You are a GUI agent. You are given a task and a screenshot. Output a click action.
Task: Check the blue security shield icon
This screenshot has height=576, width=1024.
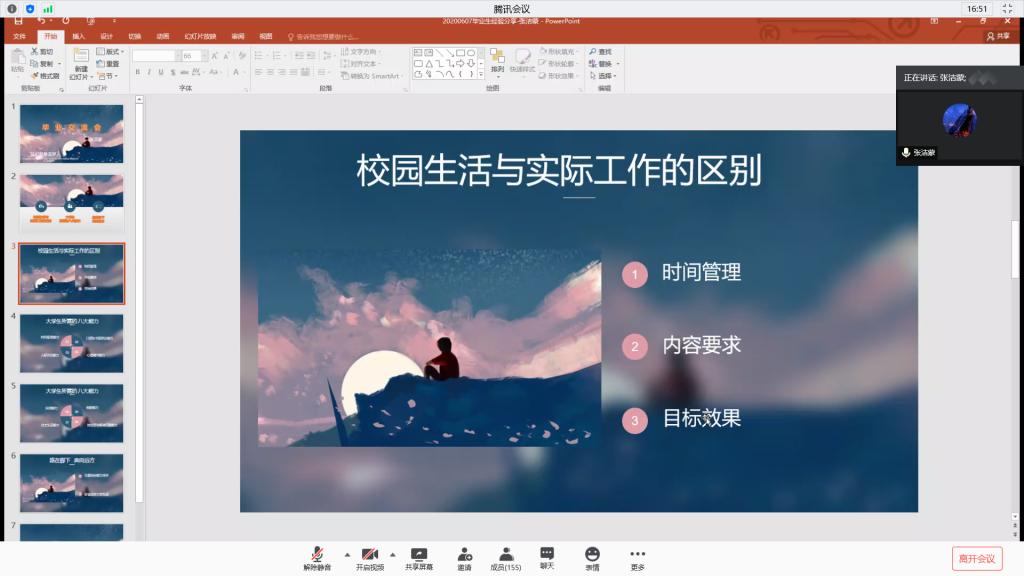30,8
